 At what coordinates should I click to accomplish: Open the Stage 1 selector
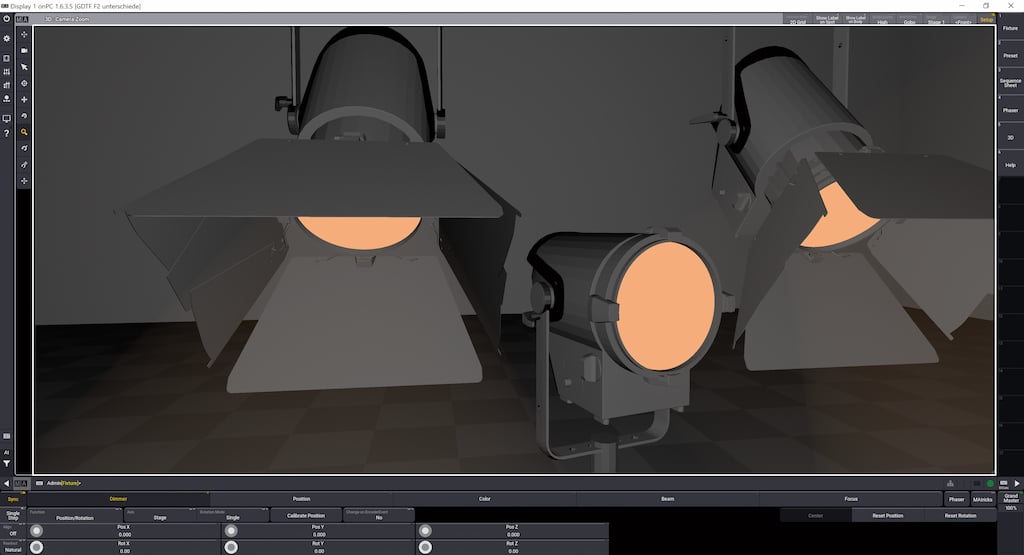(x=936, y=19)
